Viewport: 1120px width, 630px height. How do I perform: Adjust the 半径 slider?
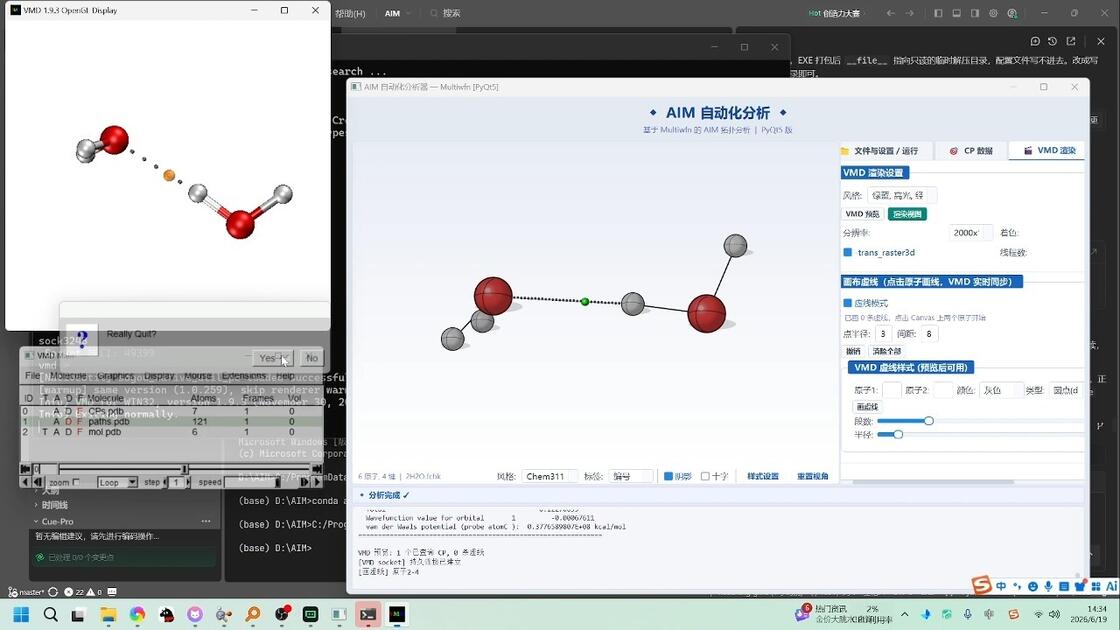898,434
